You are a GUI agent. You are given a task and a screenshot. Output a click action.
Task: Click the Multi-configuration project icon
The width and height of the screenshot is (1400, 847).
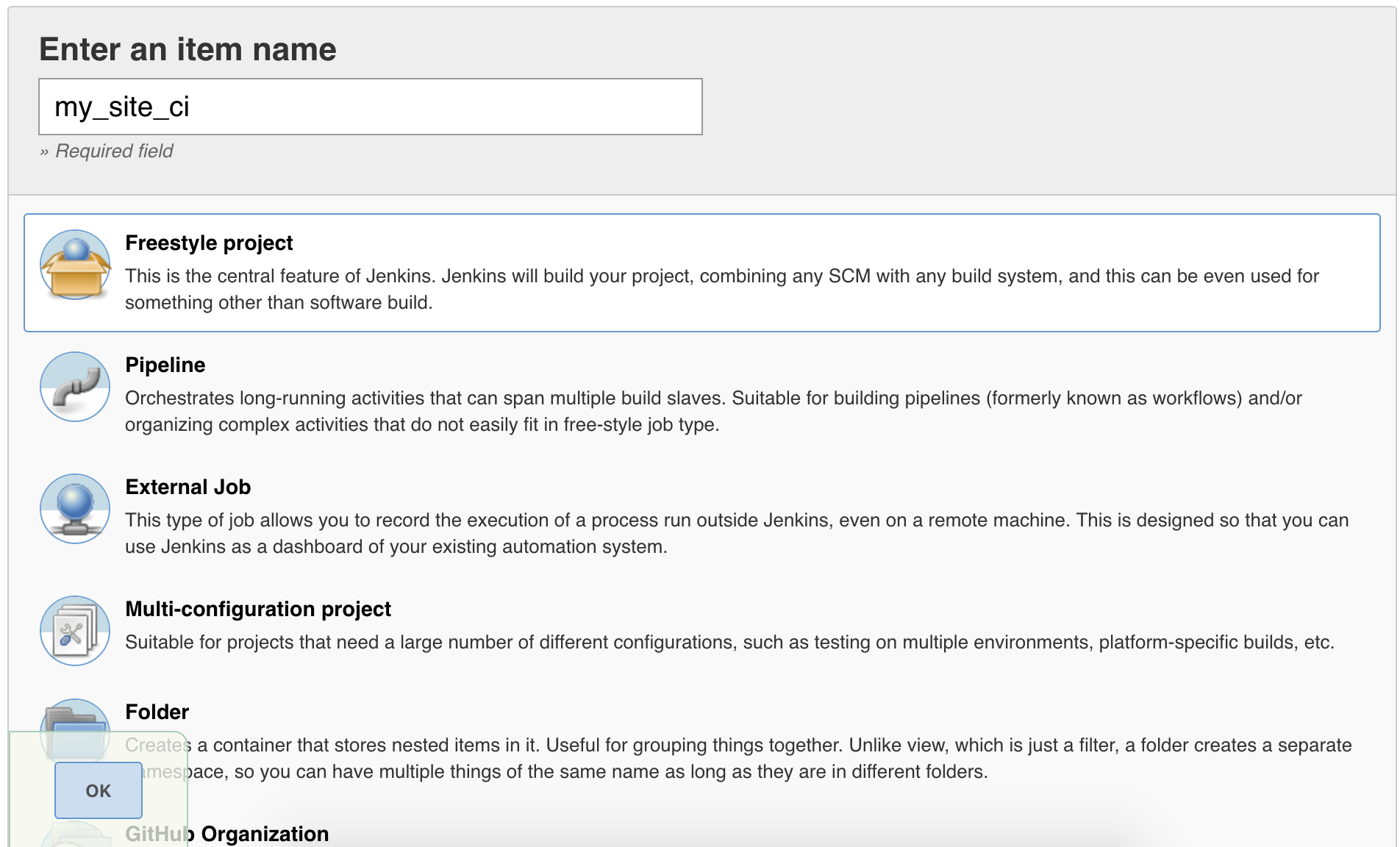point(74,629)
